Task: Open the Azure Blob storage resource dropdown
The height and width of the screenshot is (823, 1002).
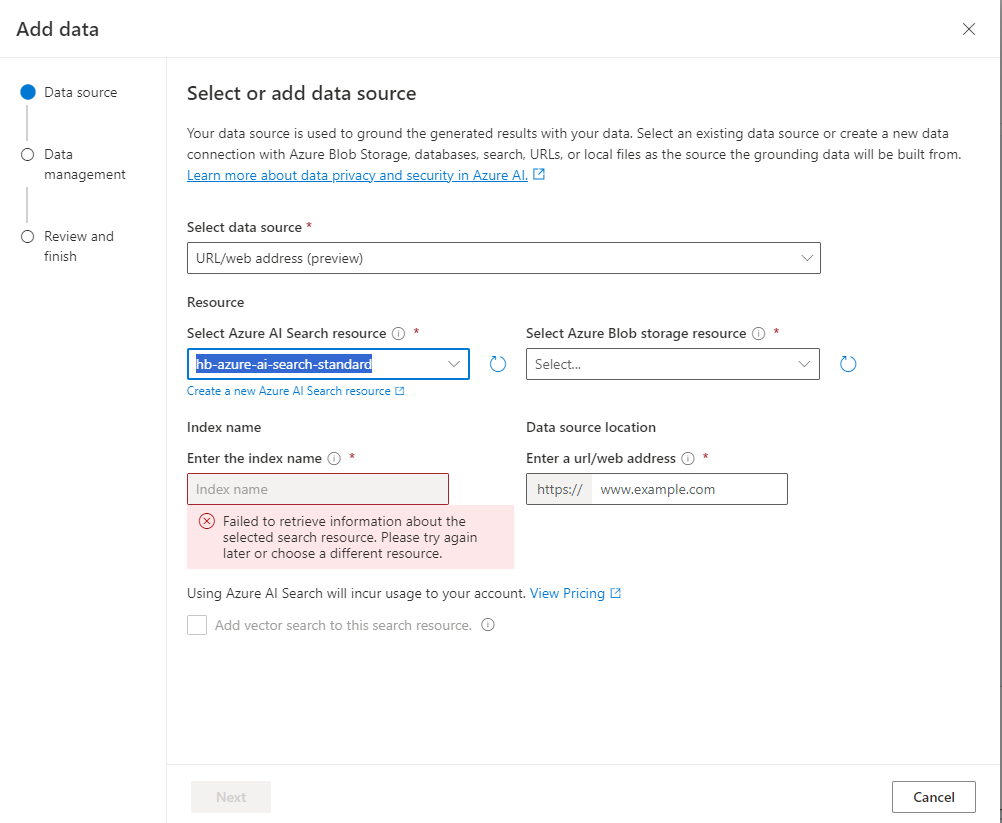Action: (x=672, y=364)
